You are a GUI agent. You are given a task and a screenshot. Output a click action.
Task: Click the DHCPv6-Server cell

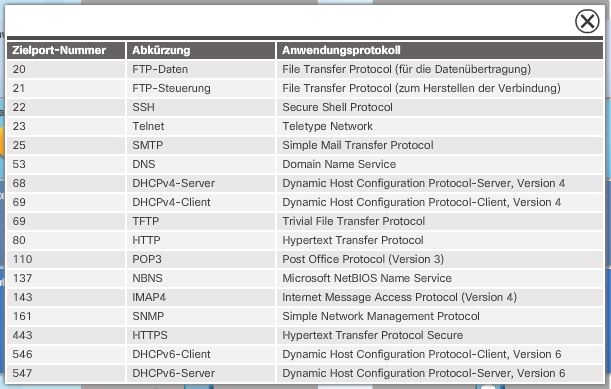pyautogui.click(x=201, y=373)
